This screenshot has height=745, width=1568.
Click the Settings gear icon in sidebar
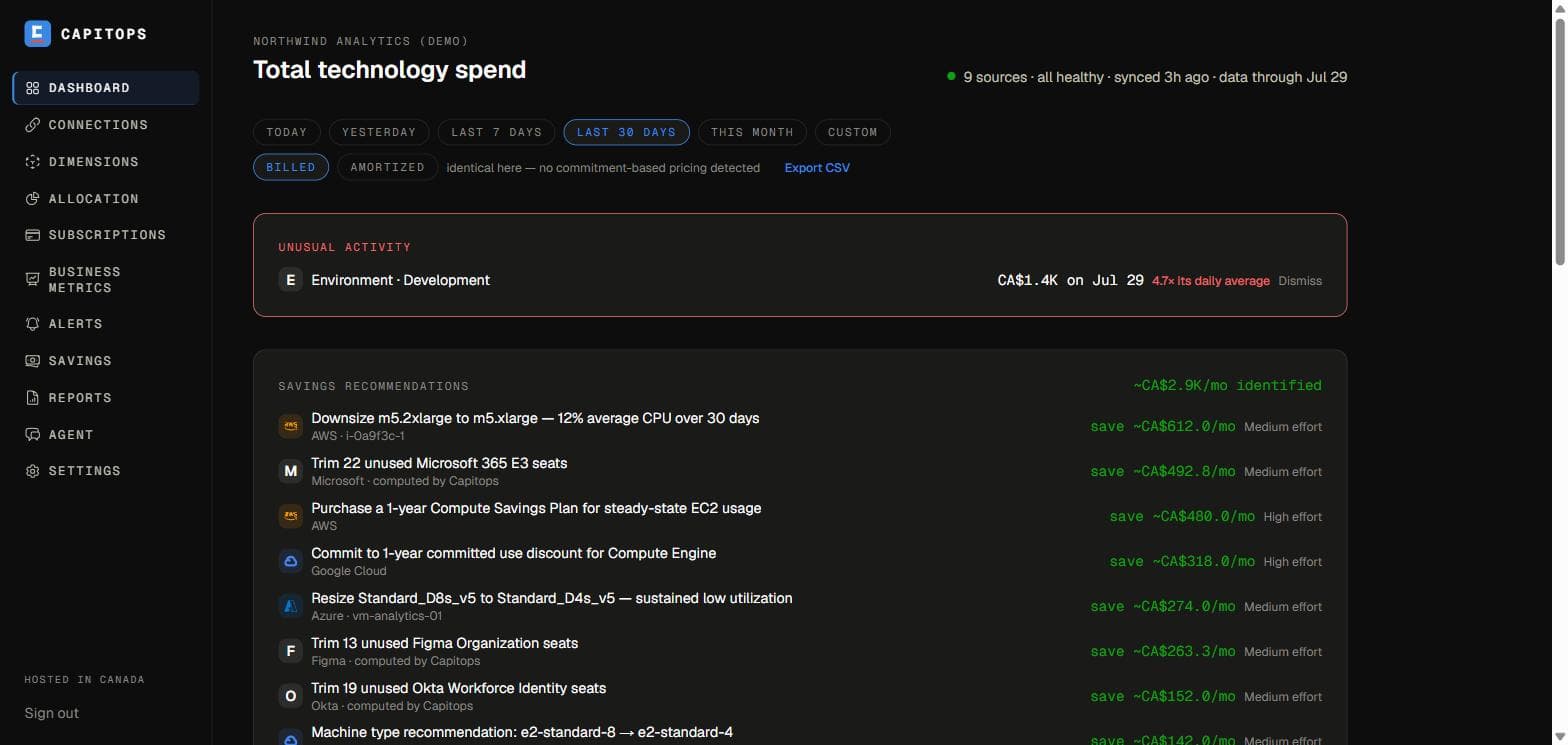pyautogui.click(x=32, y=471)
